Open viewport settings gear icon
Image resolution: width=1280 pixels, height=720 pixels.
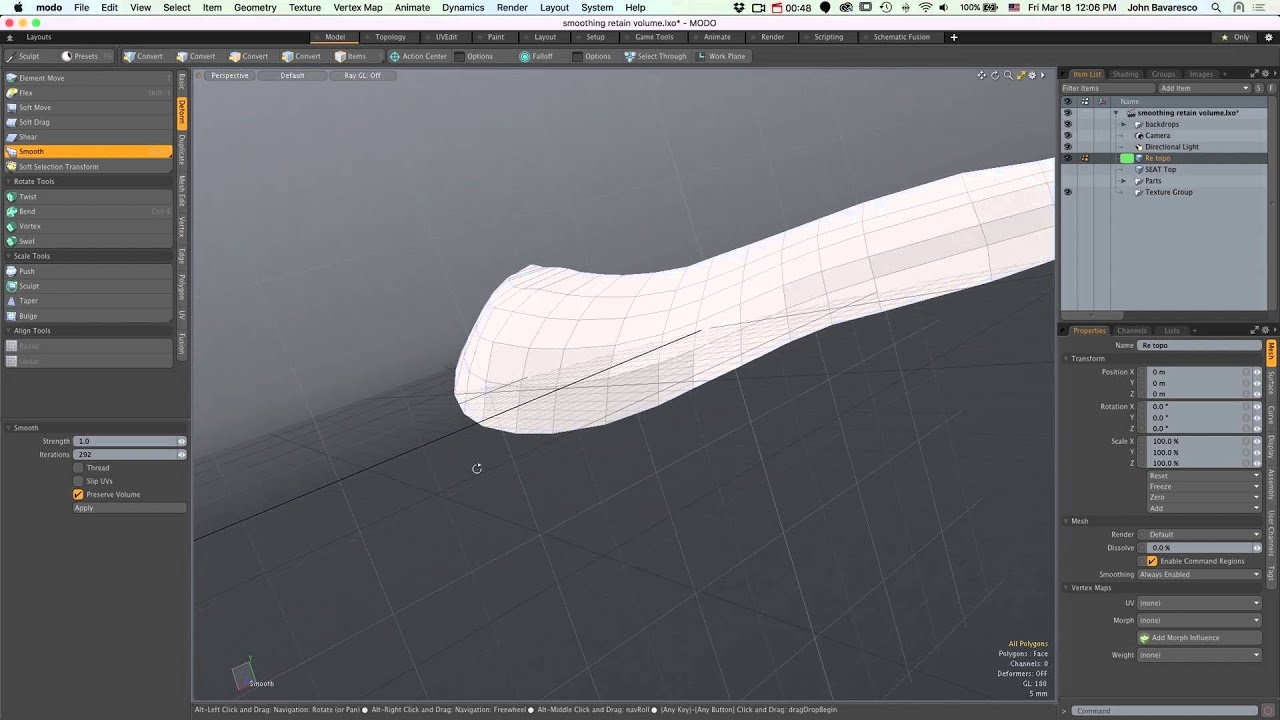pyautogui.click(x=1031, y=75)
